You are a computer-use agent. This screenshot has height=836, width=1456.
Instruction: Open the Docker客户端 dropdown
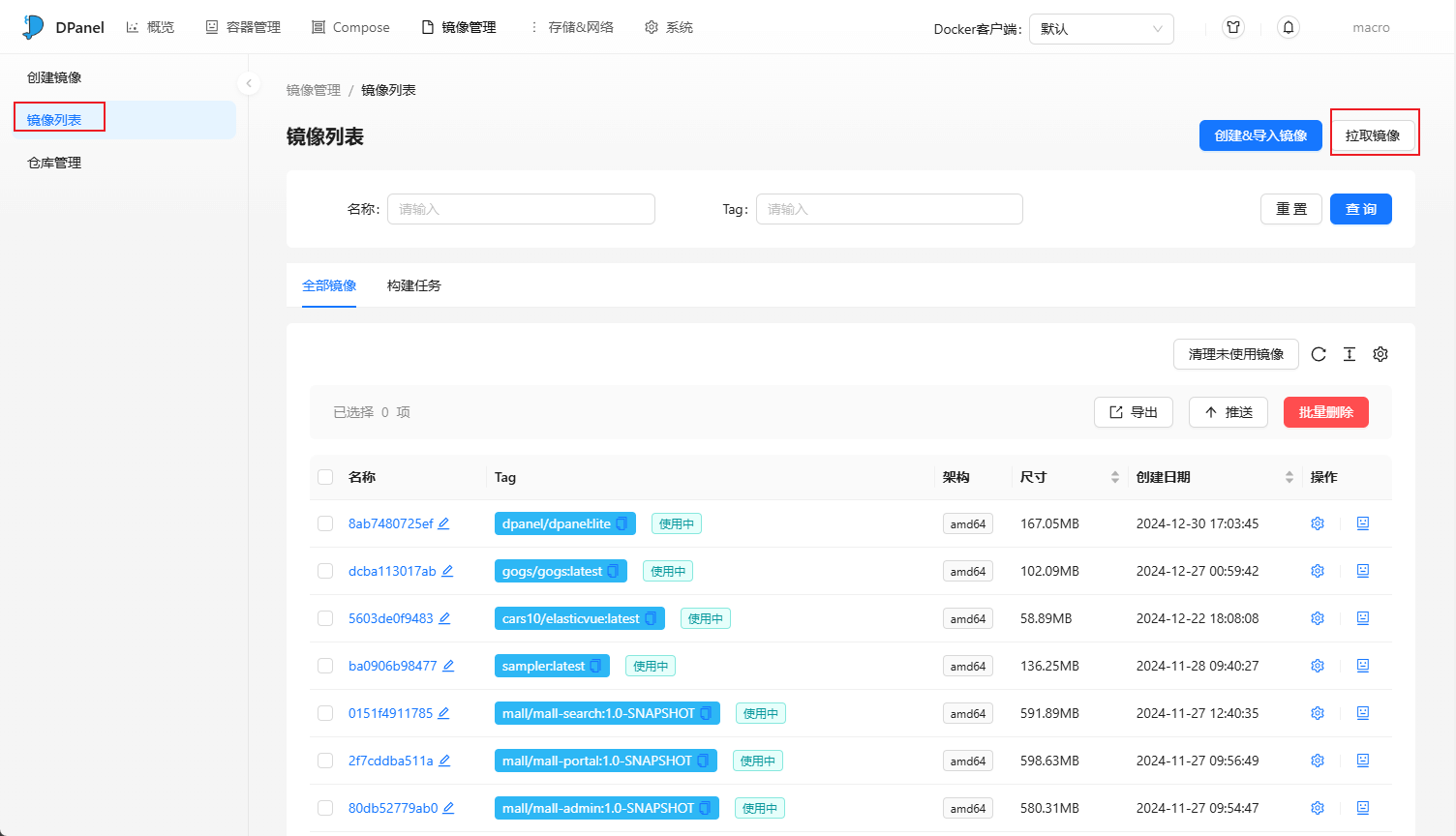1101,29
